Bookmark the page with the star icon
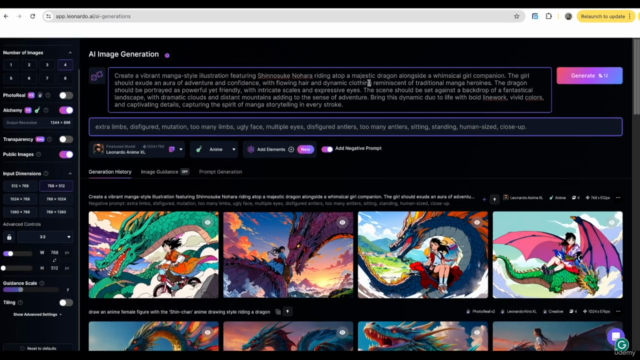Screen dimensions: 640x360 click(516, 16)
